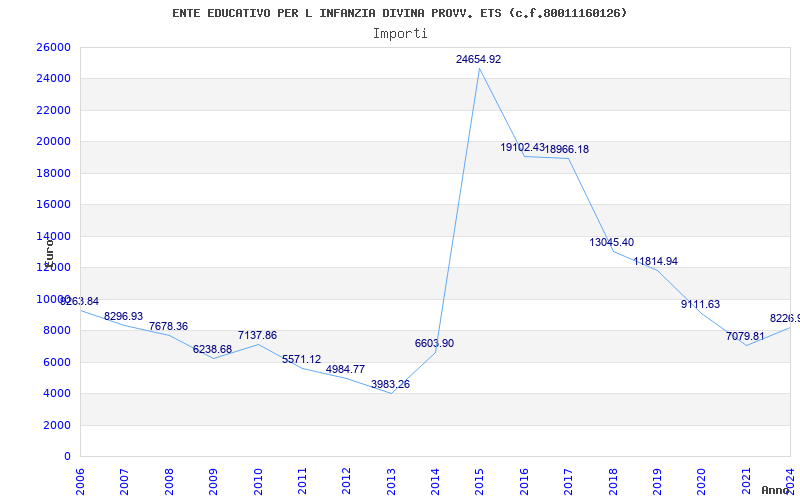
Task: Click the 0 y-axis tick label
Action: (67, 456)
